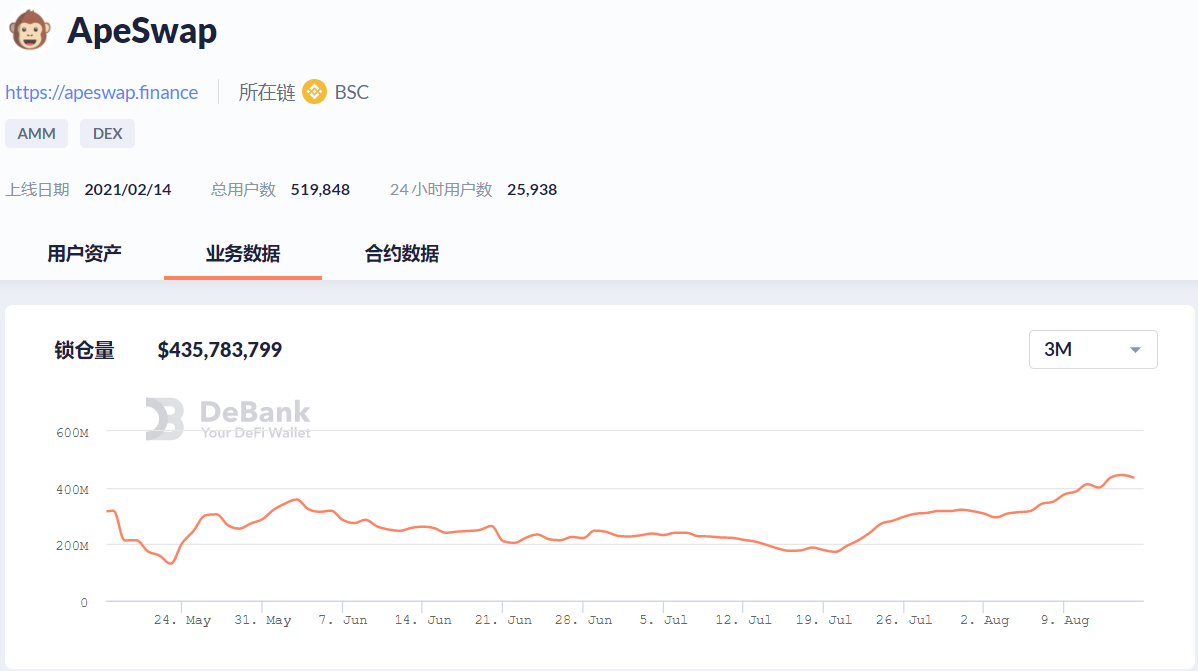This screenshot has width=1198, height=671.
Task: Click the ApeSwap title text
Action: (142, 31)
